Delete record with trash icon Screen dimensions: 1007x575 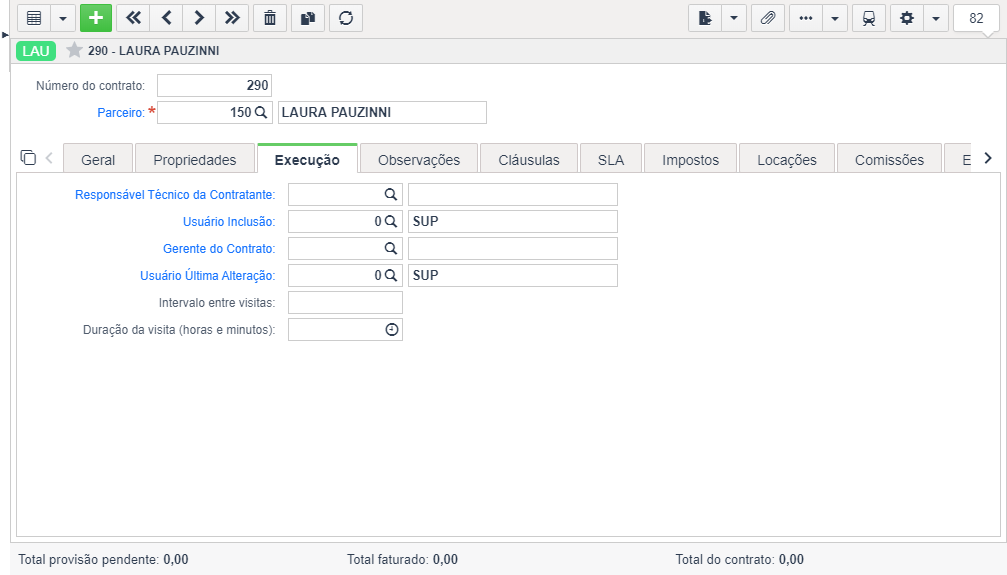click(x=270, y=18)
